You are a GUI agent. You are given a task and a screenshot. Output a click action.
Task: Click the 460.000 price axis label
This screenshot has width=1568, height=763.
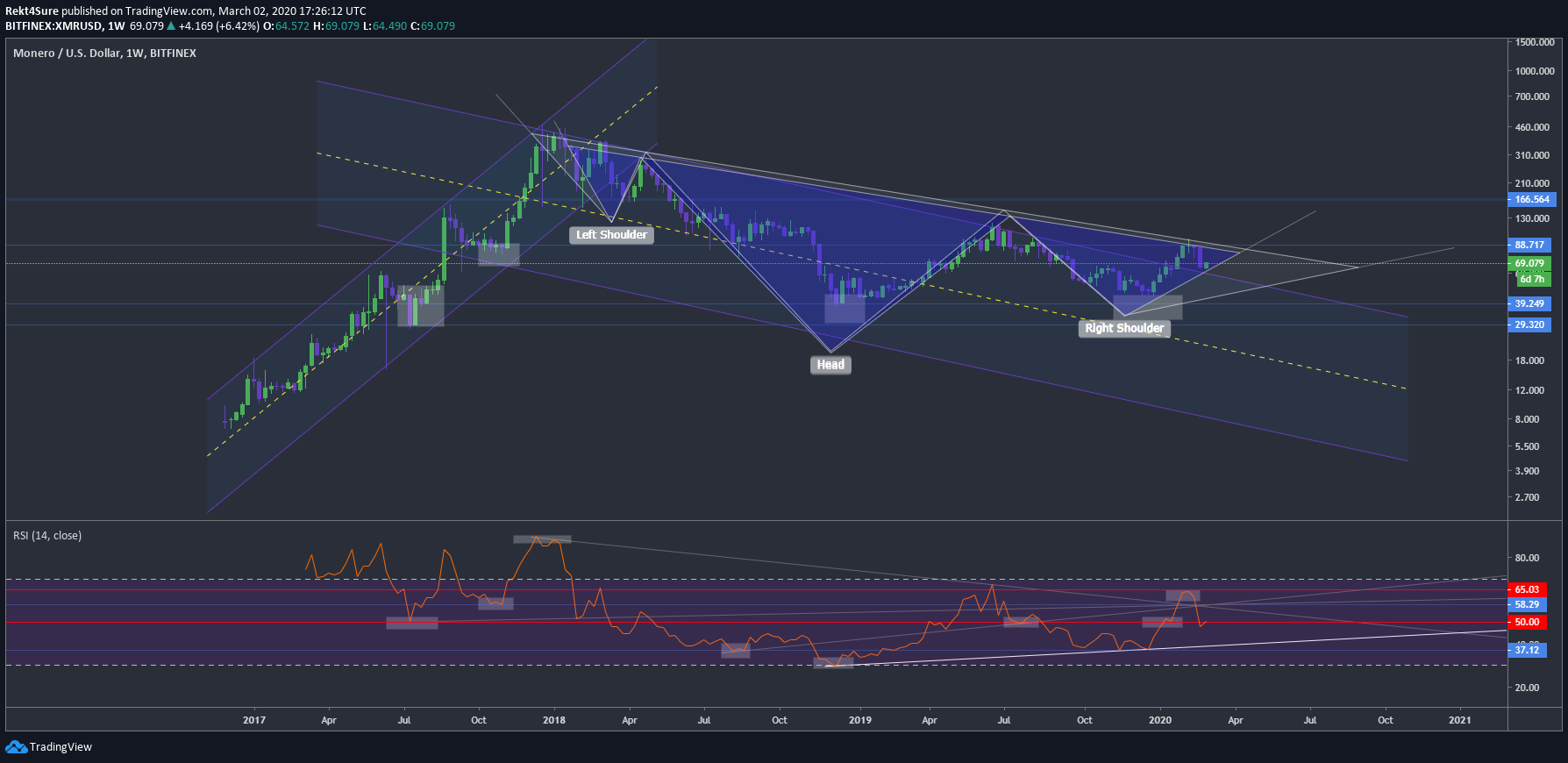pos(1532,127)
